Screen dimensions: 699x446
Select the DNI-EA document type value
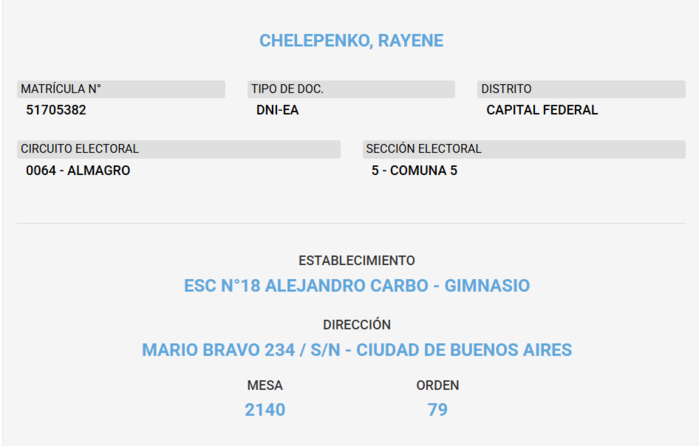coord(277,110)
